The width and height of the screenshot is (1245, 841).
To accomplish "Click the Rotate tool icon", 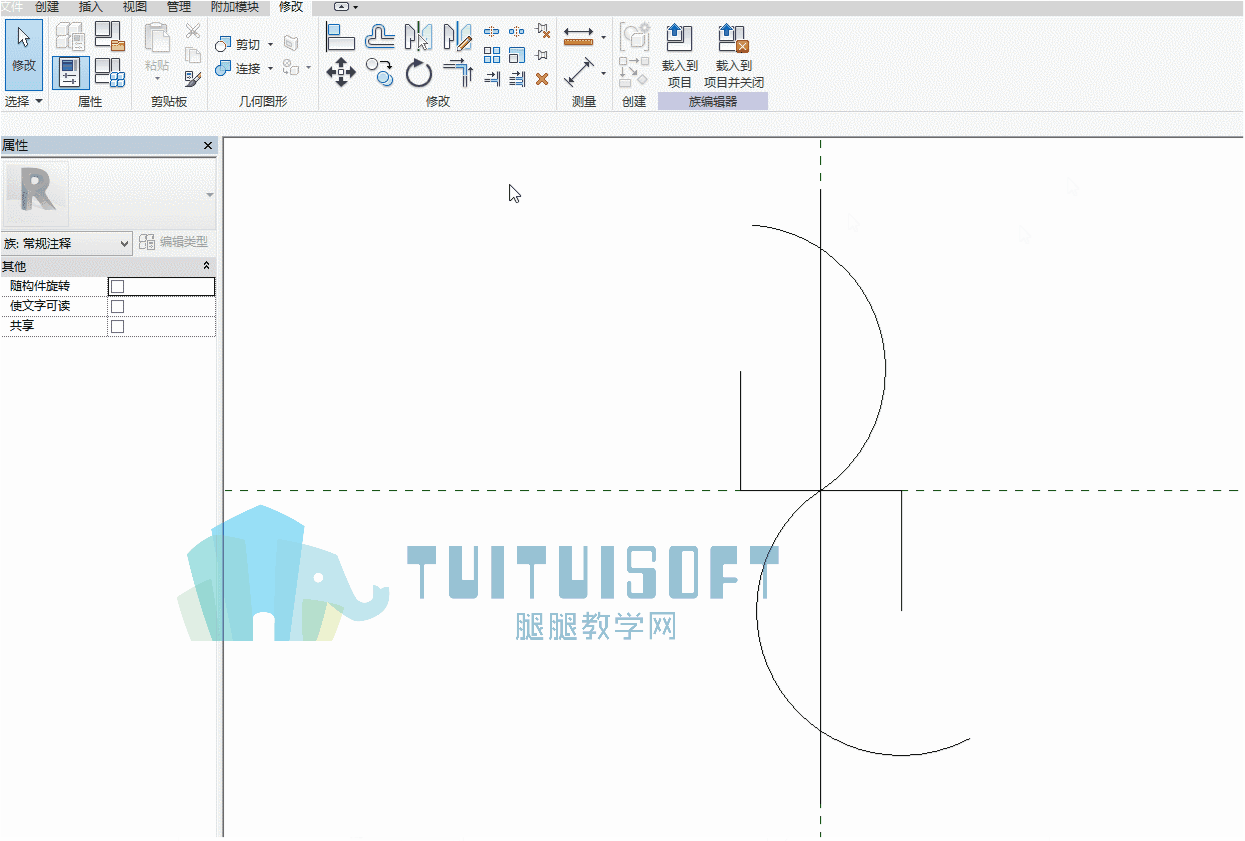I will [x=418, y=73].
